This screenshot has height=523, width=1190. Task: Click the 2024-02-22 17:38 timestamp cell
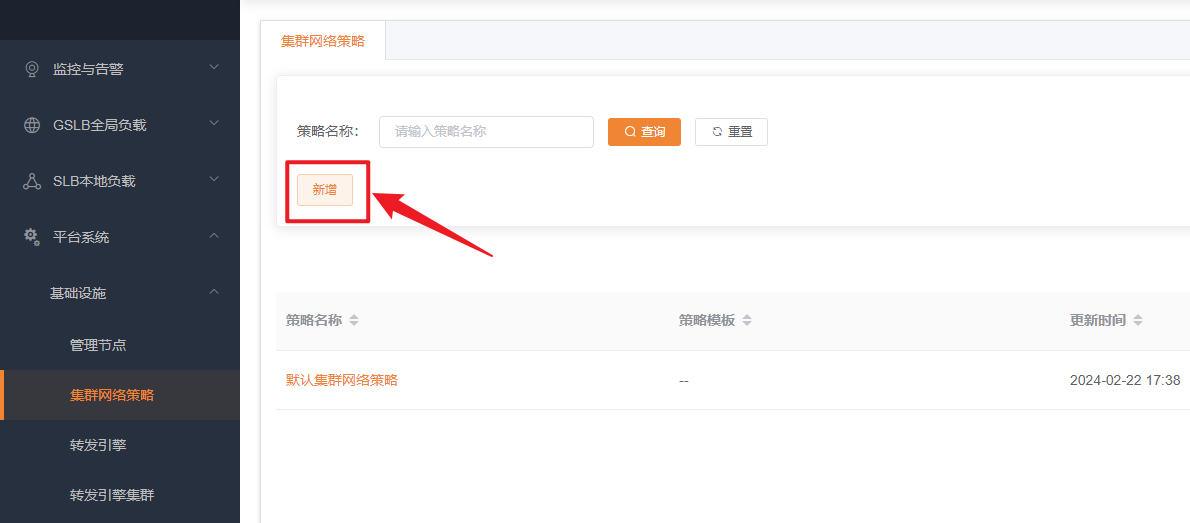click(1125, 380)
